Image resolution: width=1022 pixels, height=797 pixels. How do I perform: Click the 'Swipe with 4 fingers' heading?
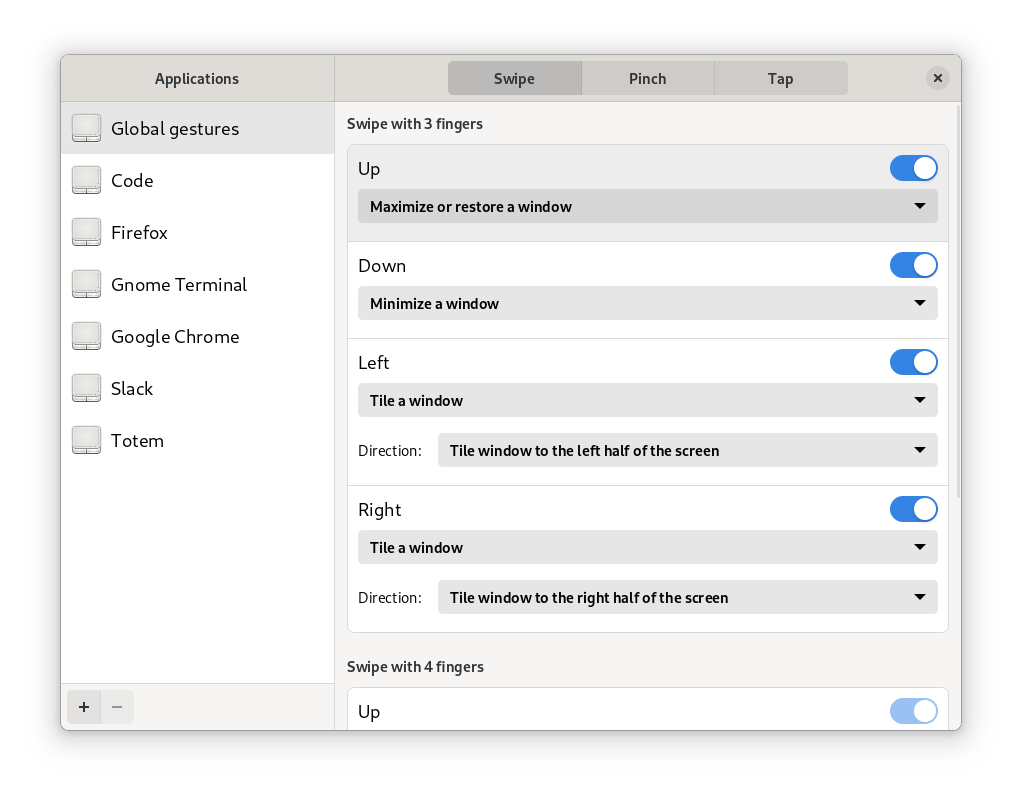click(415, 667)
